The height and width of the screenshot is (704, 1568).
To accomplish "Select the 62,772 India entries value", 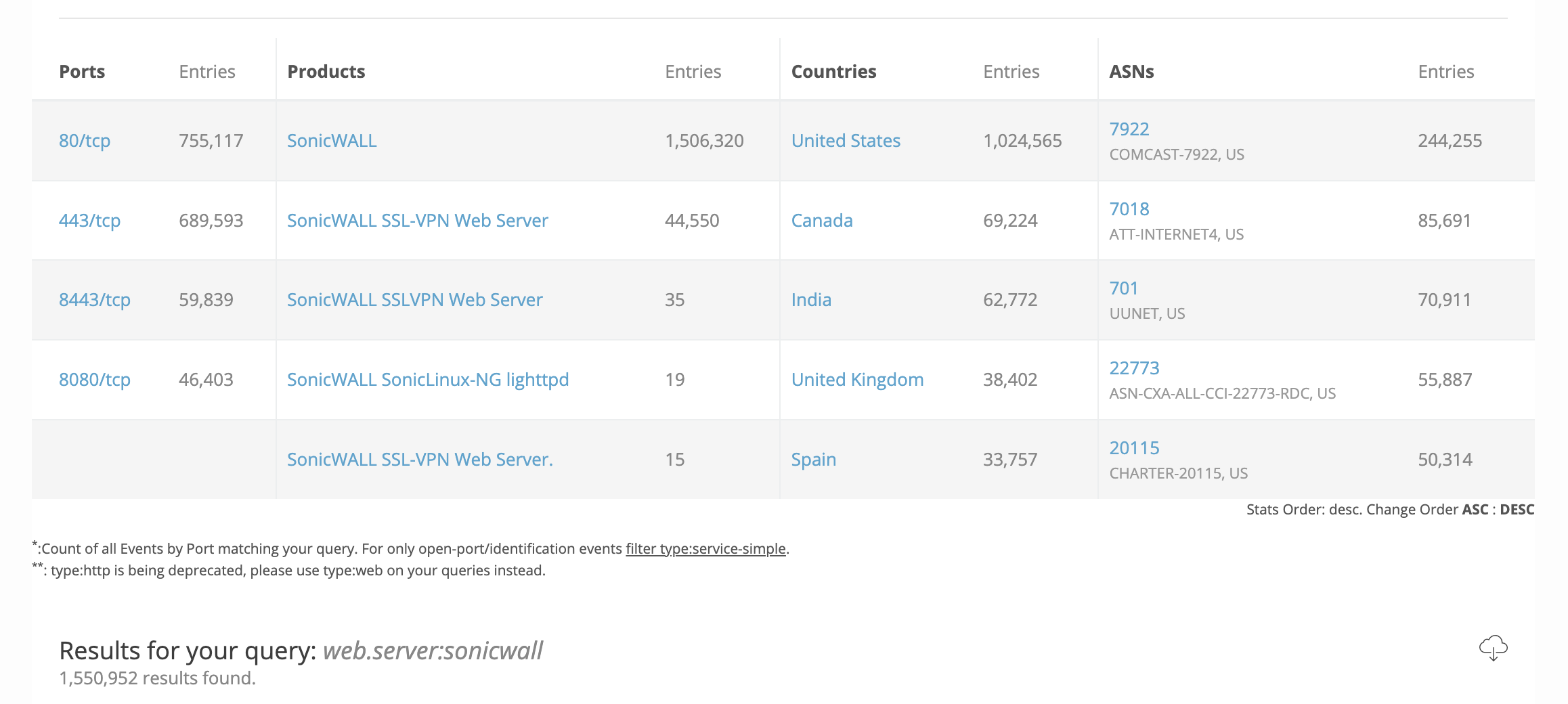I will pyautogui.click(x=1010, y=300).
